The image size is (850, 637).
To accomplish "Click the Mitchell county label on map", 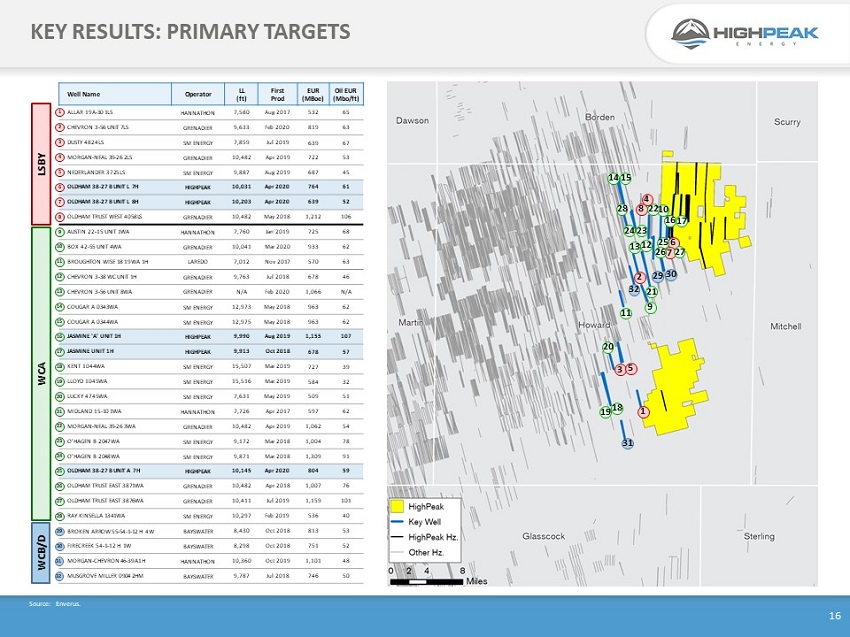I will coord(785,326).
